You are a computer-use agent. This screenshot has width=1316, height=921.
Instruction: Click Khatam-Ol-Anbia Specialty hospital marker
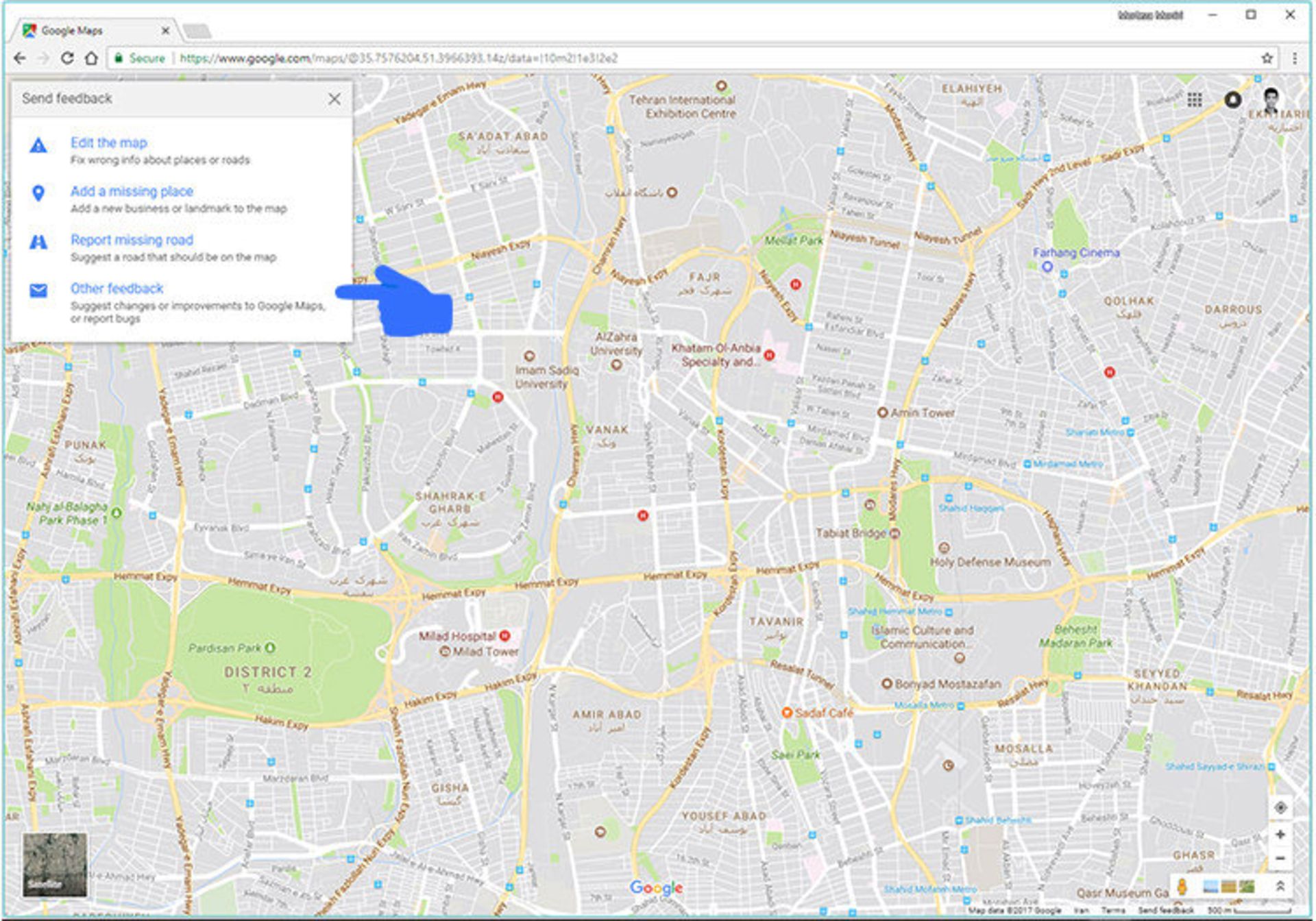click(769, 355)
